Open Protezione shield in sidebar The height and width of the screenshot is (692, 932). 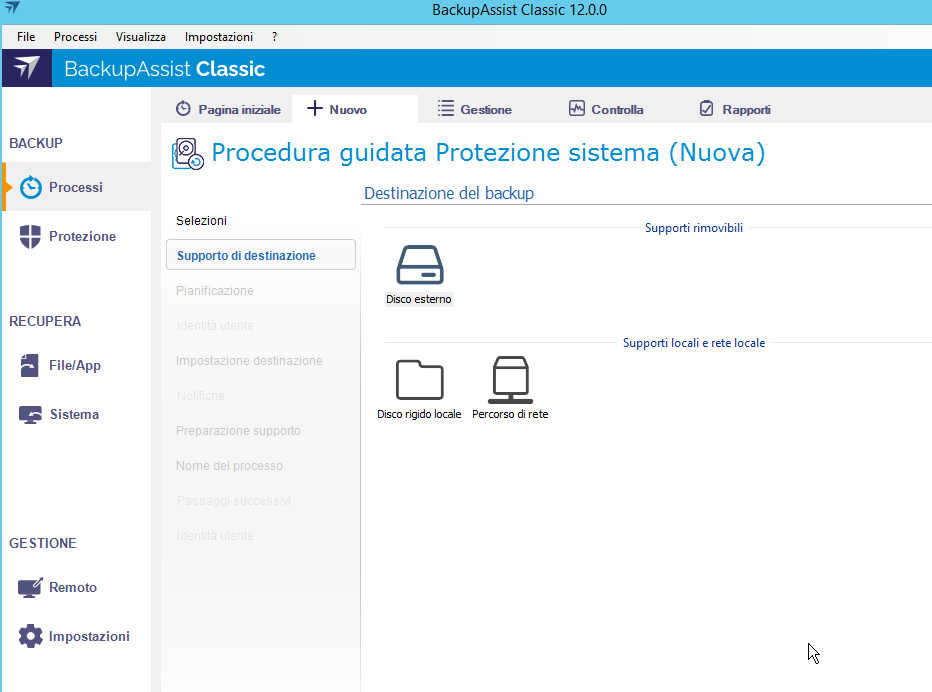(81, 236)
